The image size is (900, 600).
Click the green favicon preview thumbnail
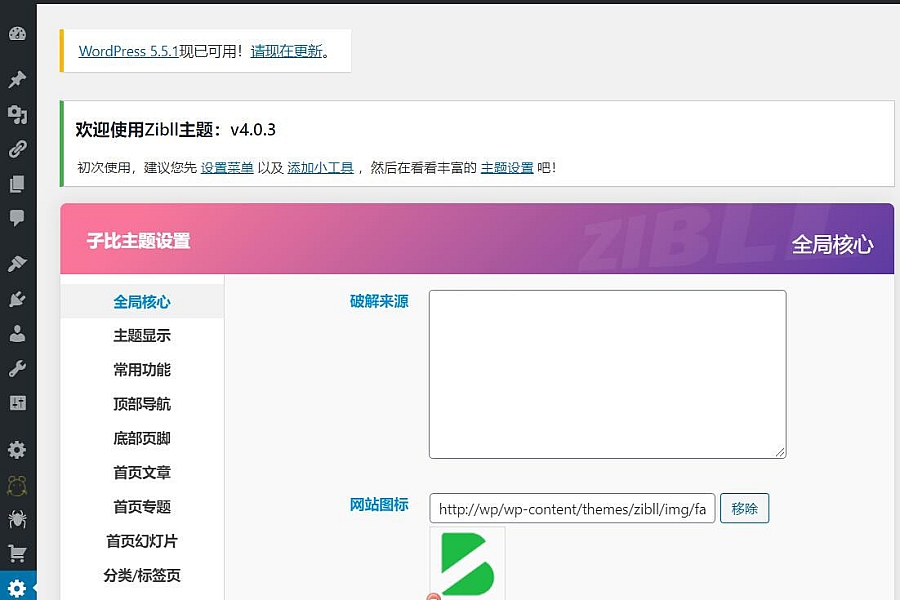coord(467,563)
